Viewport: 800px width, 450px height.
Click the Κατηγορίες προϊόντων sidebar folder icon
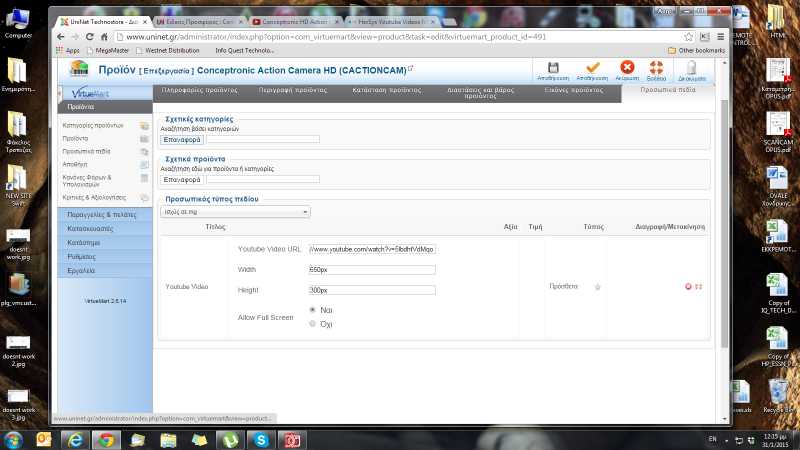144,126
